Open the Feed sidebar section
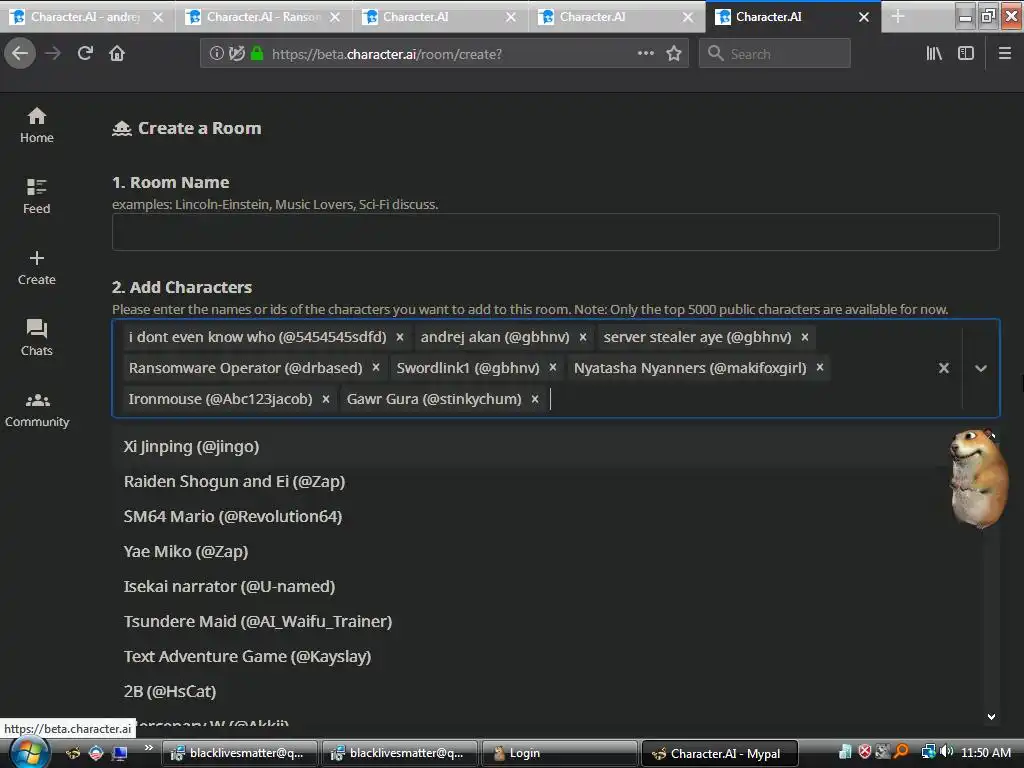1024x768 pixels. coord(37,196)
